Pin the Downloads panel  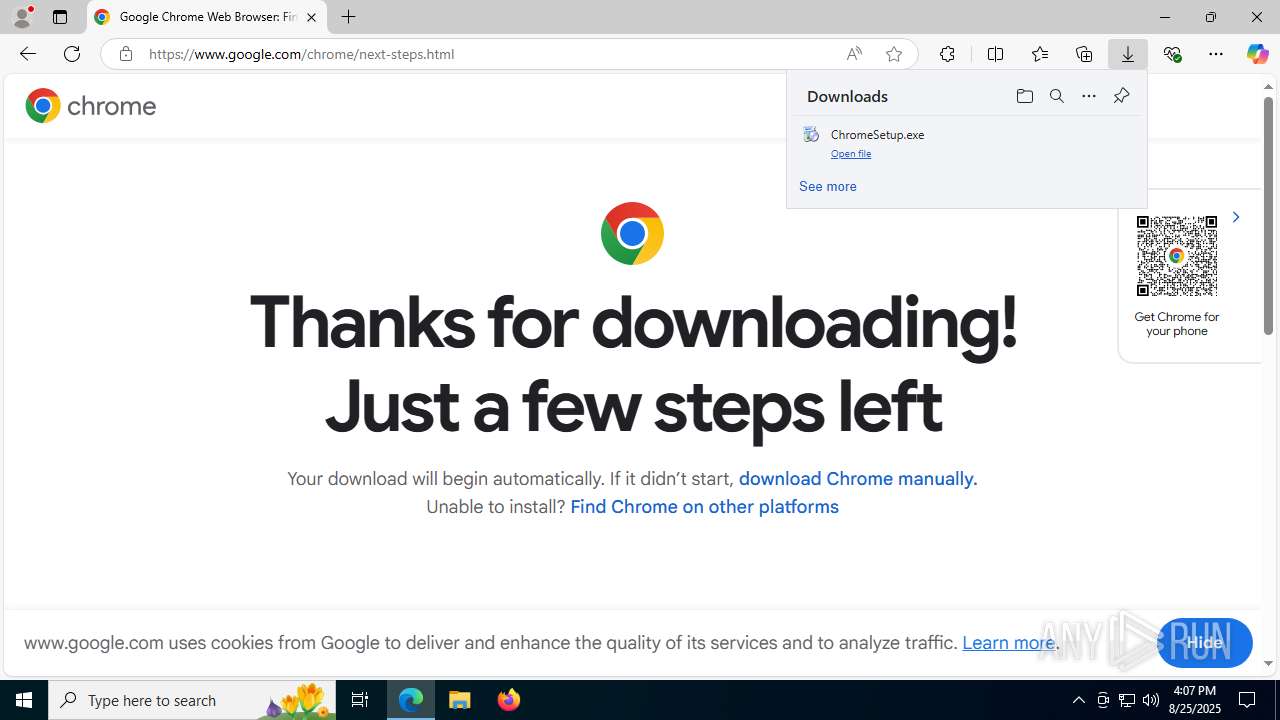click(1121, 96)
